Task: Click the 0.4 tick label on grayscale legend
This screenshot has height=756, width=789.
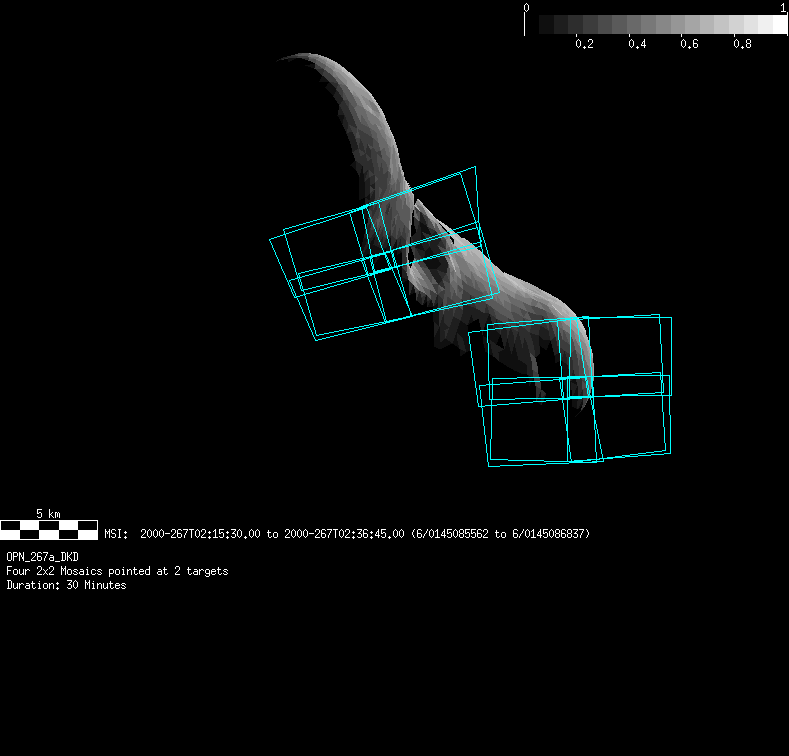Action: [x=637, y=44]
